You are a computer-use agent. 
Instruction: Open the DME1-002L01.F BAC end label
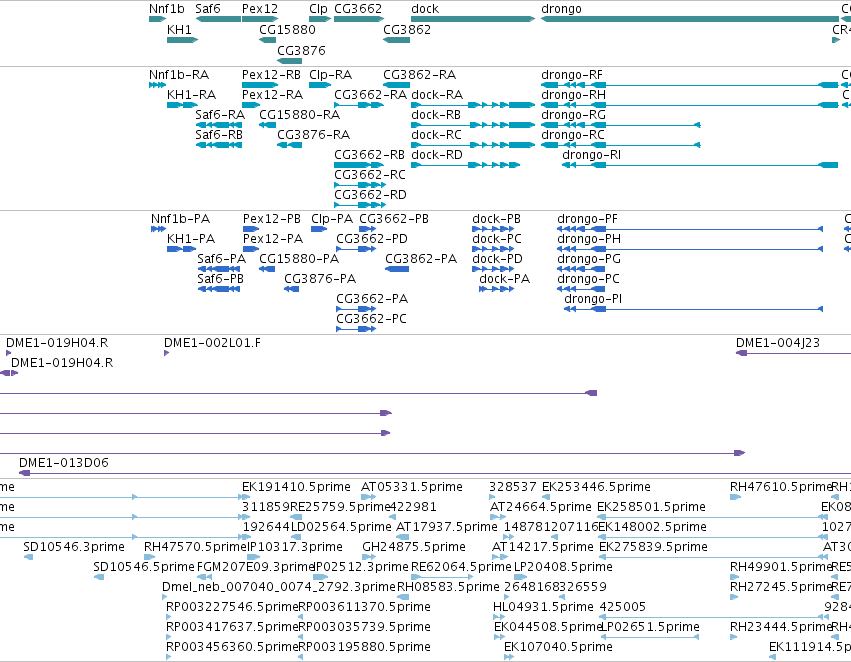coord(212,343)
